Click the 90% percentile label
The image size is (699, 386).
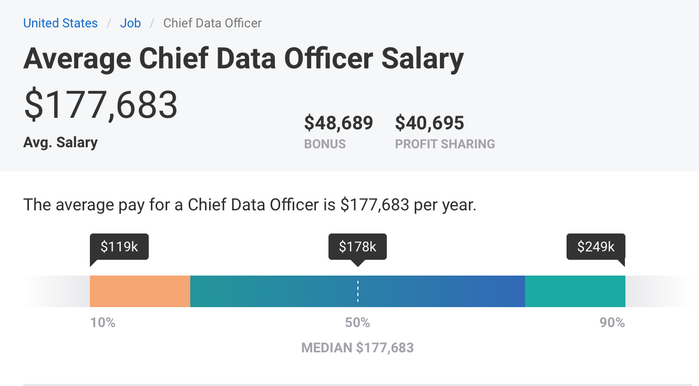coord(612,323)
